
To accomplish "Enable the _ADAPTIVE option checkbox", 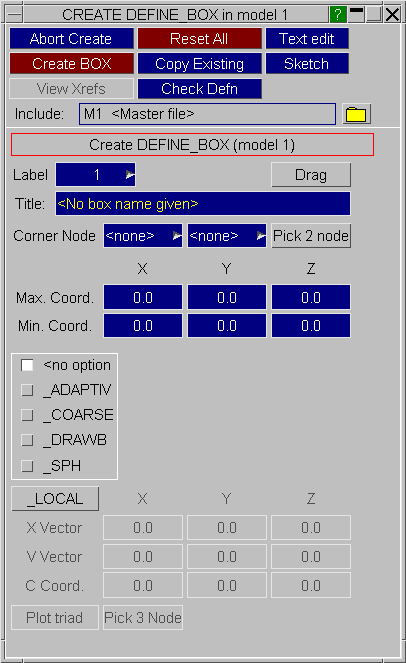I will (27, 390).
